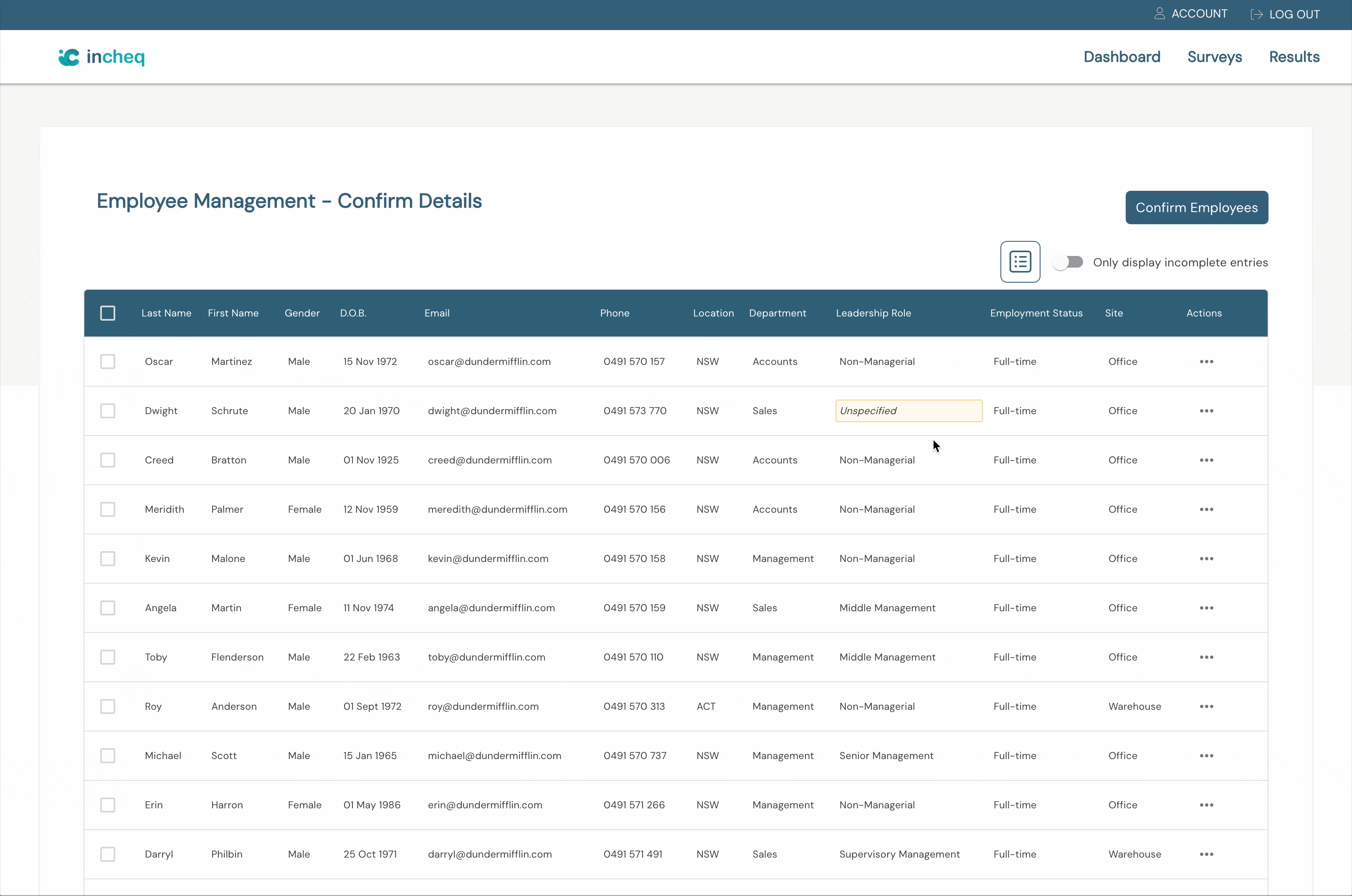Click the log out arrow icon
This screenshot has width=1352, height=896.
[1256, 14]
